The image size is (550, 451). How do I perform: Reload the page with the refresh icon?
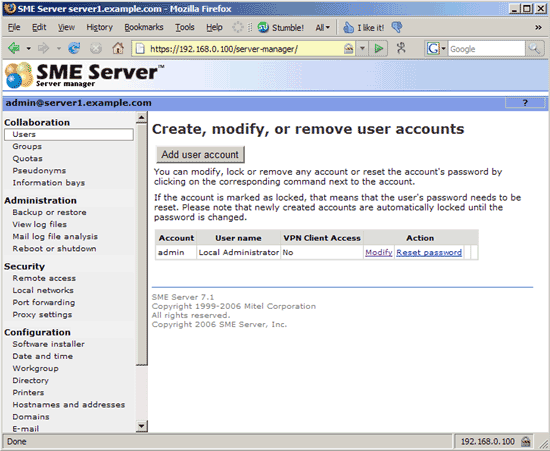coord(74,48)
